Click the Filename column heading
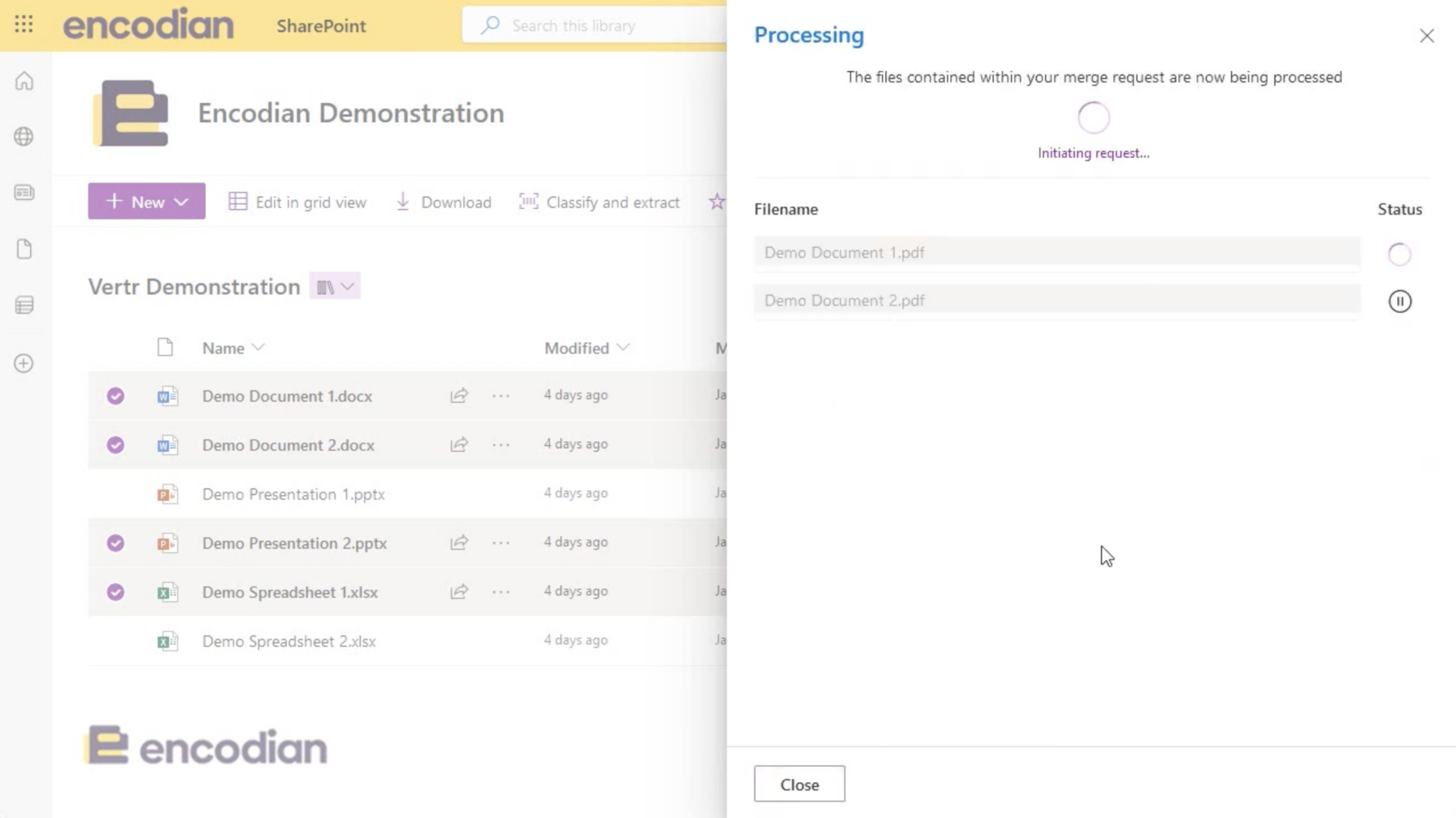This screenshot has width=1456, height=818. [x=786, y=209]
